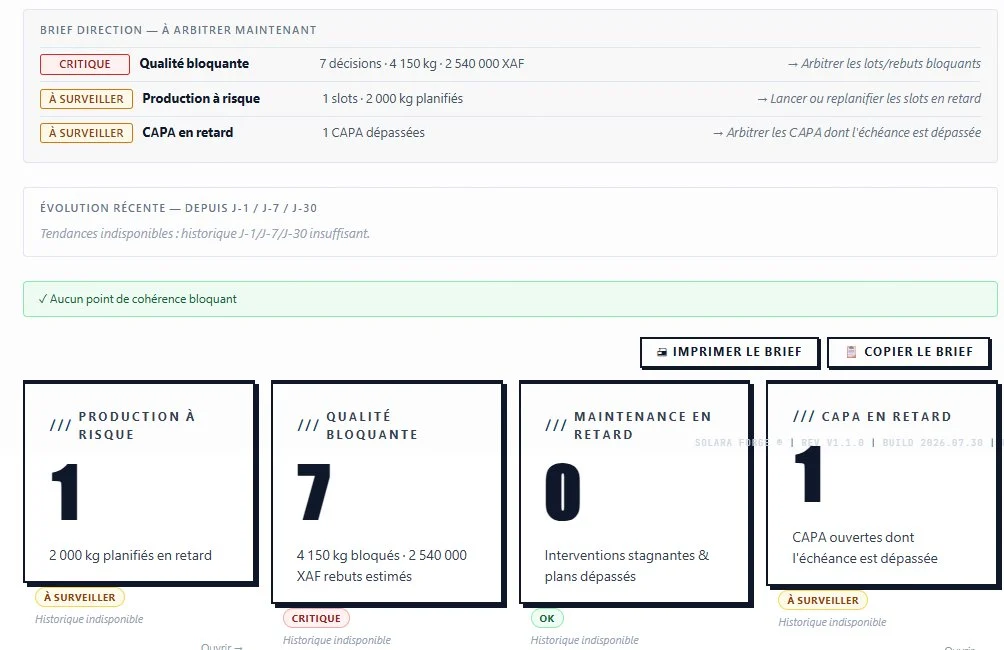Click 'Historique indisponible' under Maintenance en retard card
The width and height of the screenshot is (1004, 650).
[585, 640]
